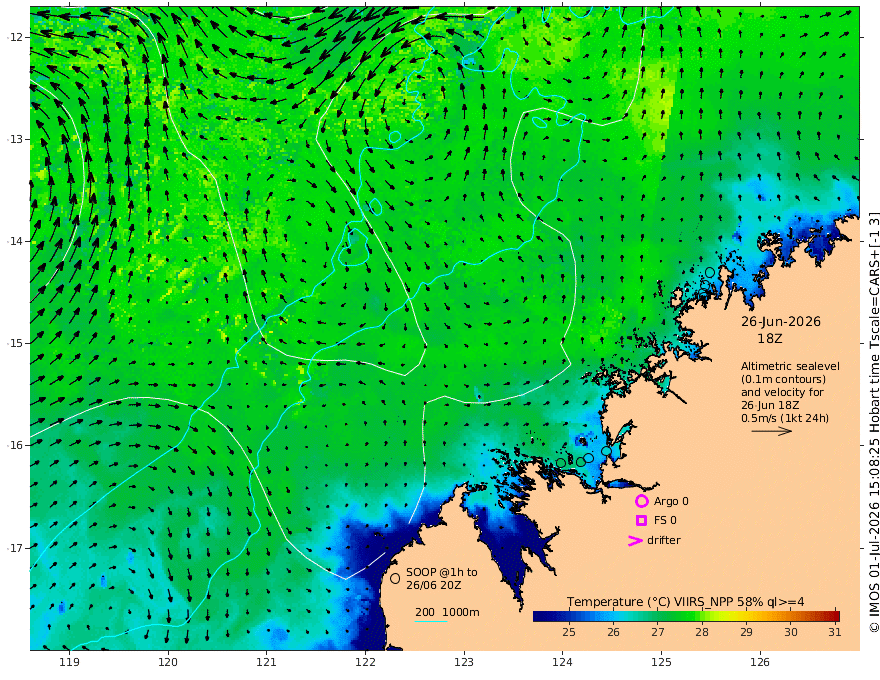Click the 28 degree mark on temperature colorbar
The height and width of the screenshot is (680, 880).
coord(702,632)
